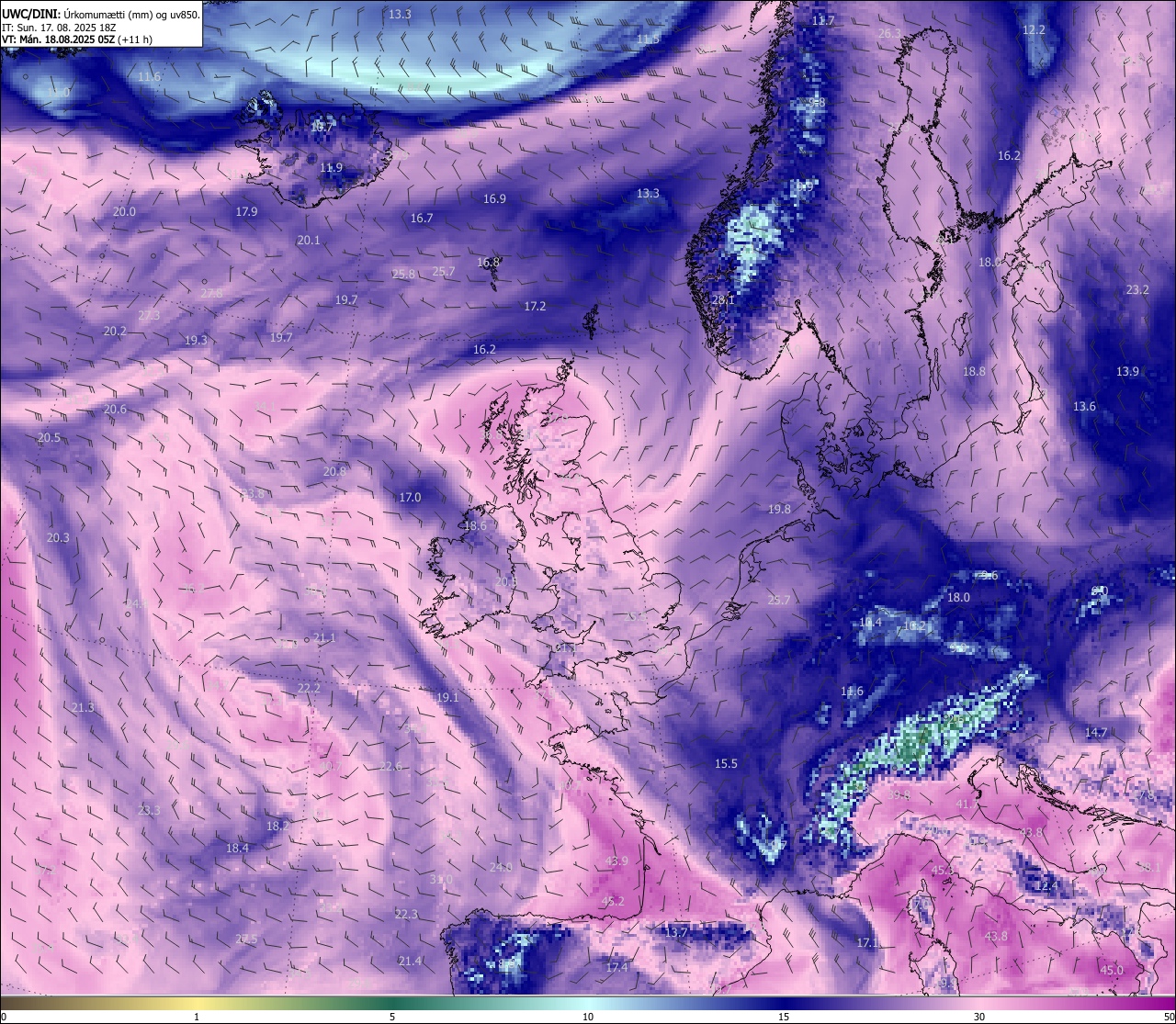This screenshot has height=1024, width=1176.
Task: Click the 22.2 map value
Action: pyautogui.click(x=309, y=687)
